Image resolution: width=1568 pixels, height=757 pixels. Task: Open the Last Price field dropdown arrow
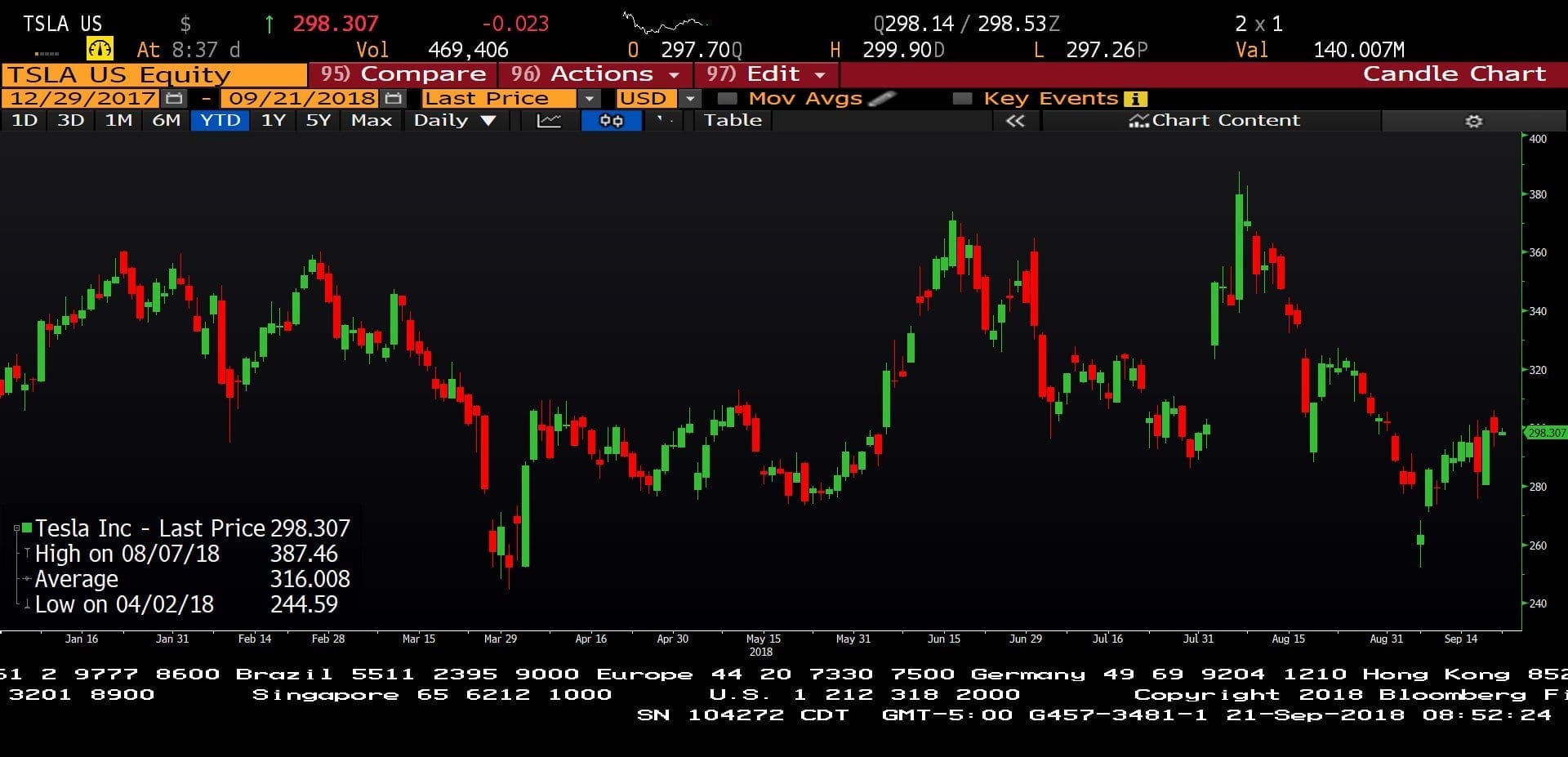(589, 99)
